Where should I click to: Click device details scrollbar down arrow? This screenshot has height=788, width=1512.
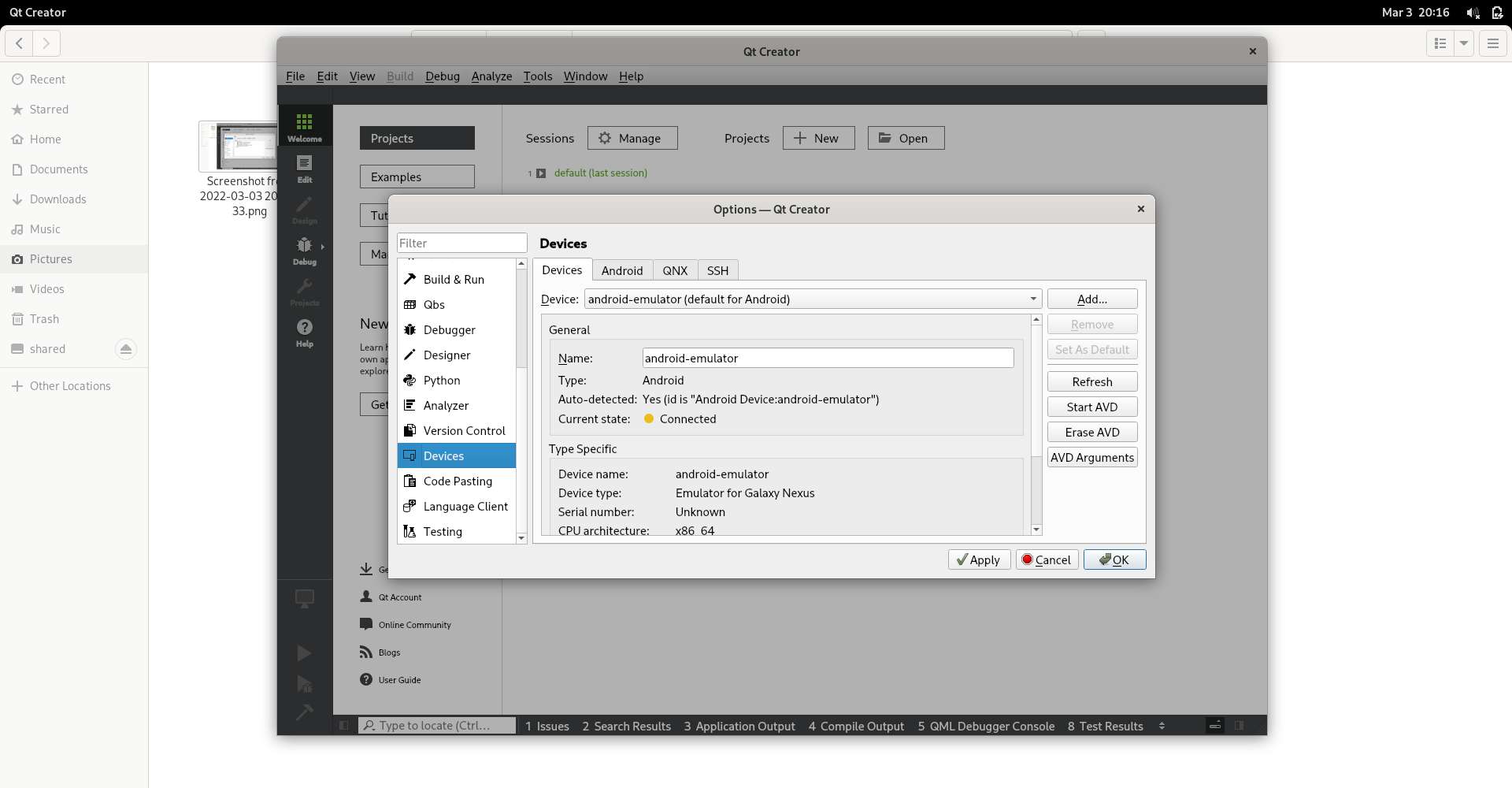[1036, 530]
